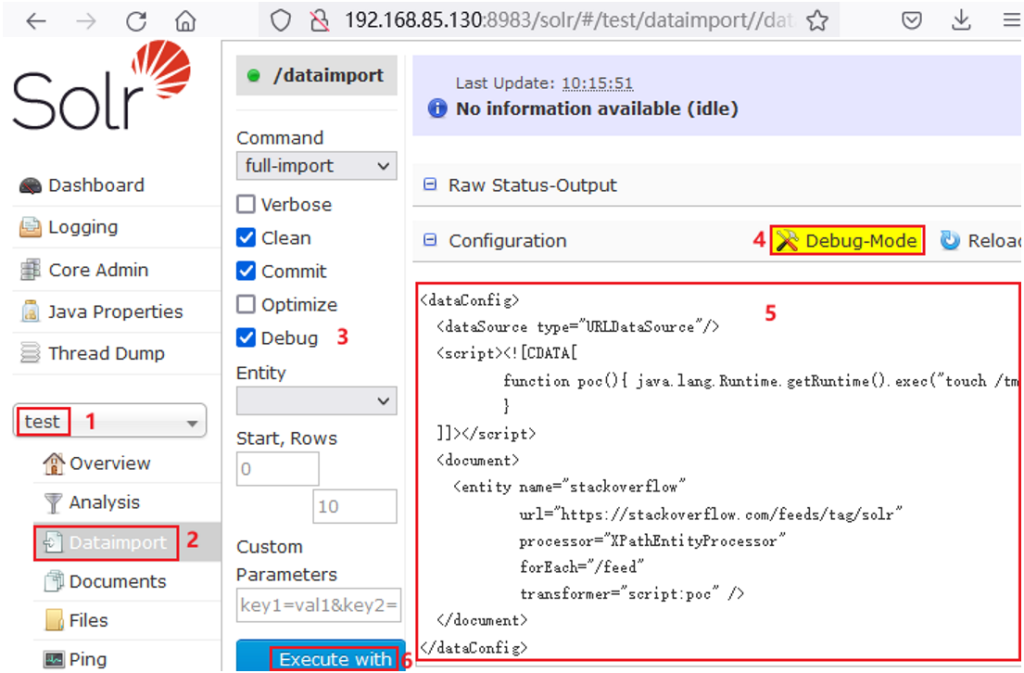
Task: Click the browser back arrow
Action: point(36,21)
